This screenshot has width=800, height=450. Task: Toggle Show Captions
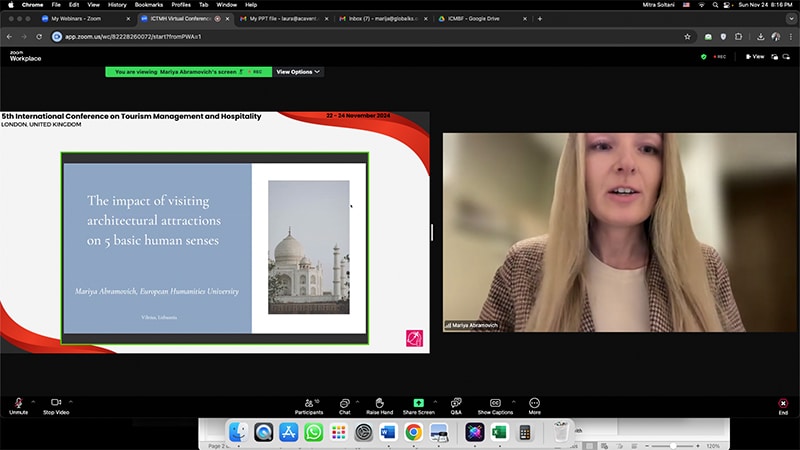tap(495, 402)
